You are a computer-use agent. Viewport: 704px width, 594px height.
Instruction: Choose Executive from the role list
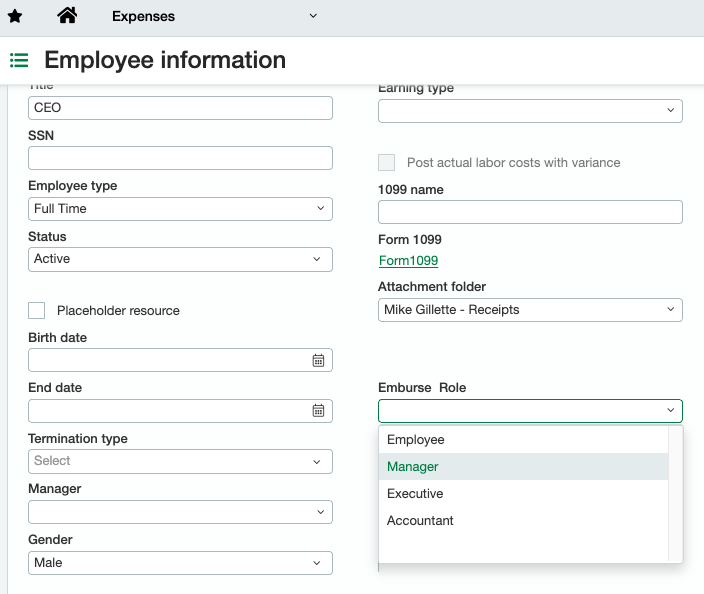524,493
